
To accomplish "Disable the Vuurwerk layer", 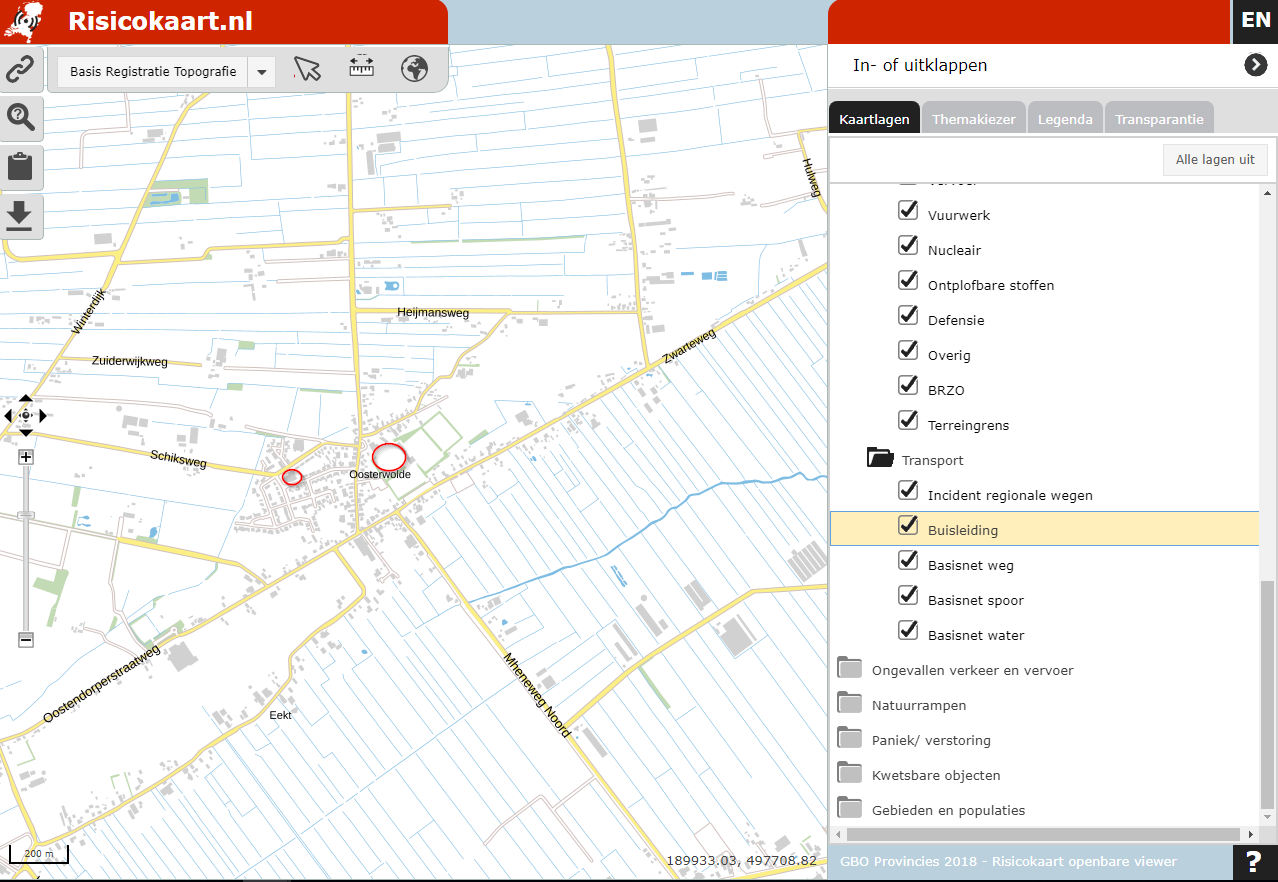I will pos(908,210).
